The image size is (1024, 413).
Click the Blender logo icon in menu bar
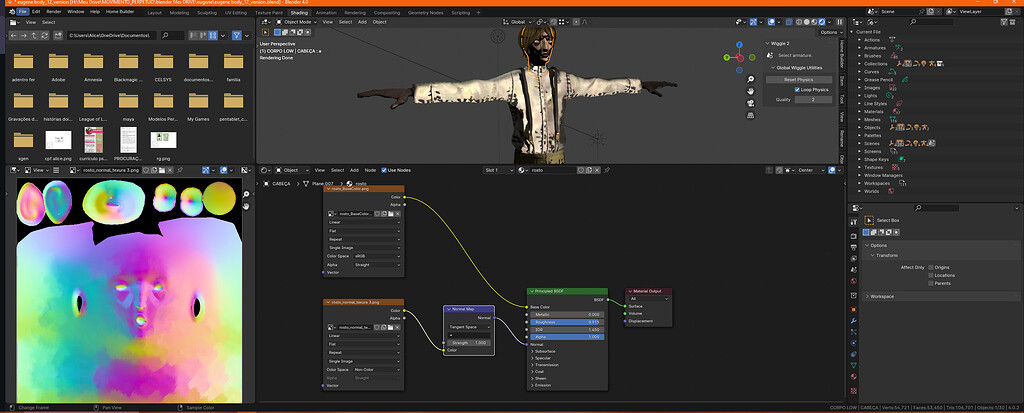pyautogui.click(x=12, y=12)
